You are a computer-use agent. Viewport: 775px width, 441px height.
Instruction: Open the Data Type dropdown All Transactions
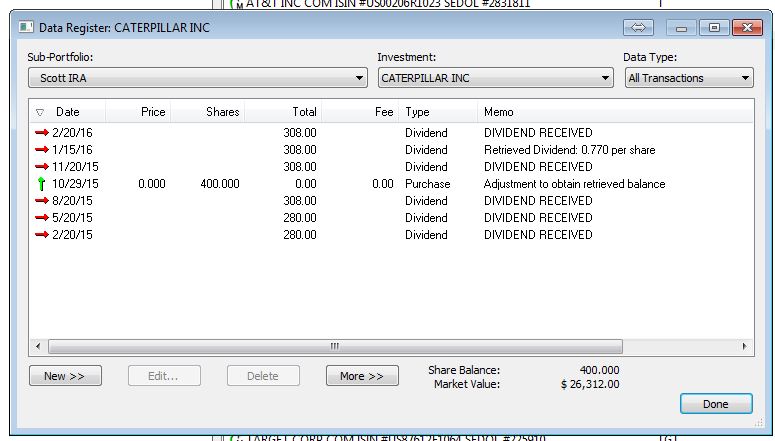[x=689, y=78]
